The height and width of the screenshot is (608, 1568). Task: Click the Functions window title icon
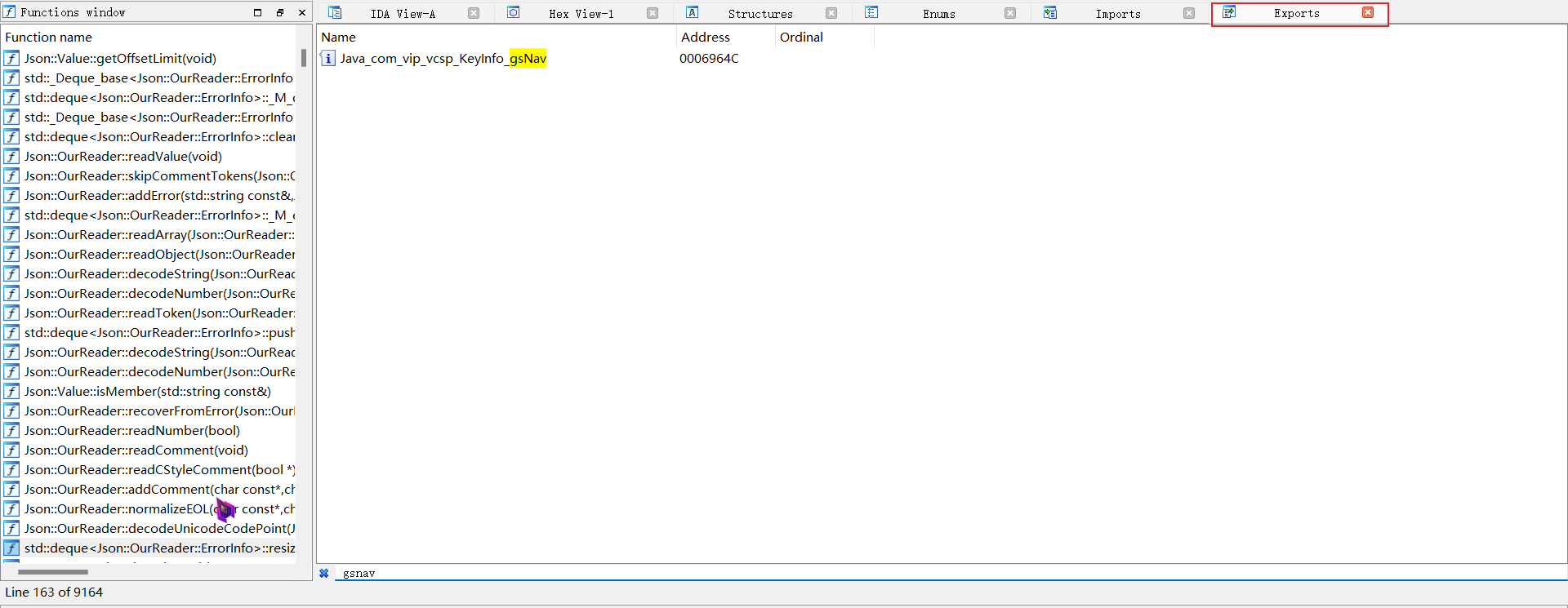tap(10, 12)
